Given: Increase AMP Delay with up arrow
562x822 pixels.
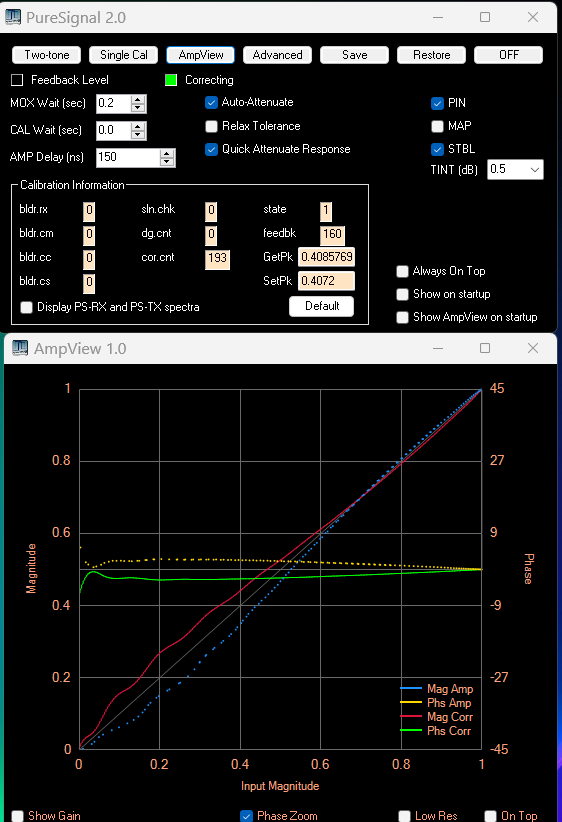Looking at the screenshot, I should point(167,154).
